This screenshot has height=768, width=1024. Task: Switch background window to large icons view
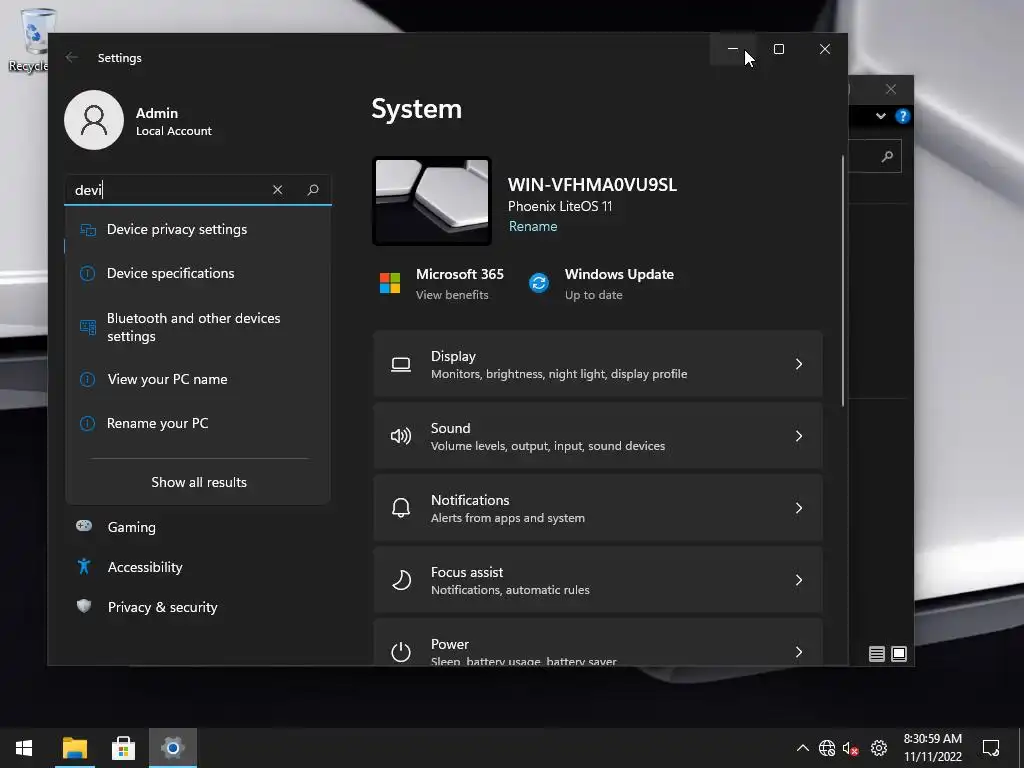click(899, 654)
